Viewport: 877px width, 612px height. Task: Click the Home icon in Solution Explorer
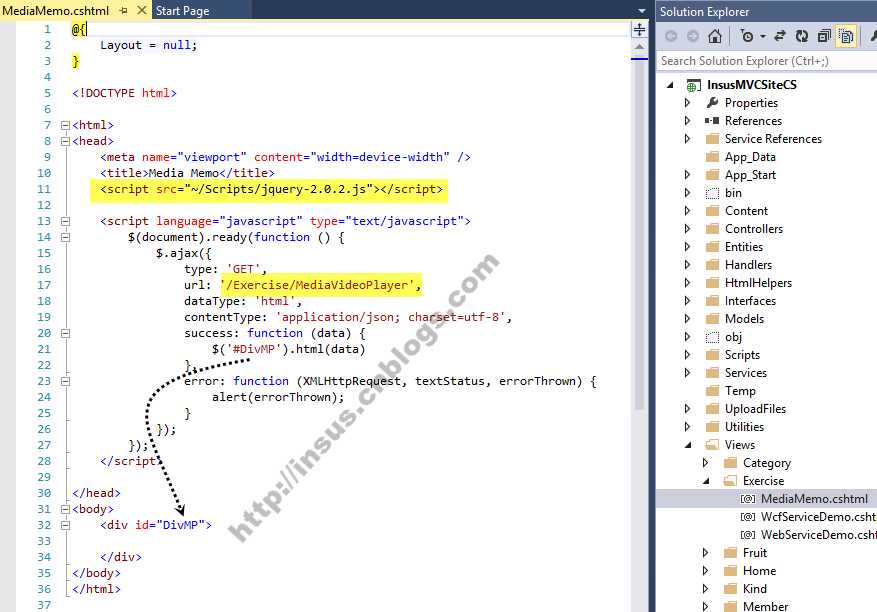click(x=715, y=36)
